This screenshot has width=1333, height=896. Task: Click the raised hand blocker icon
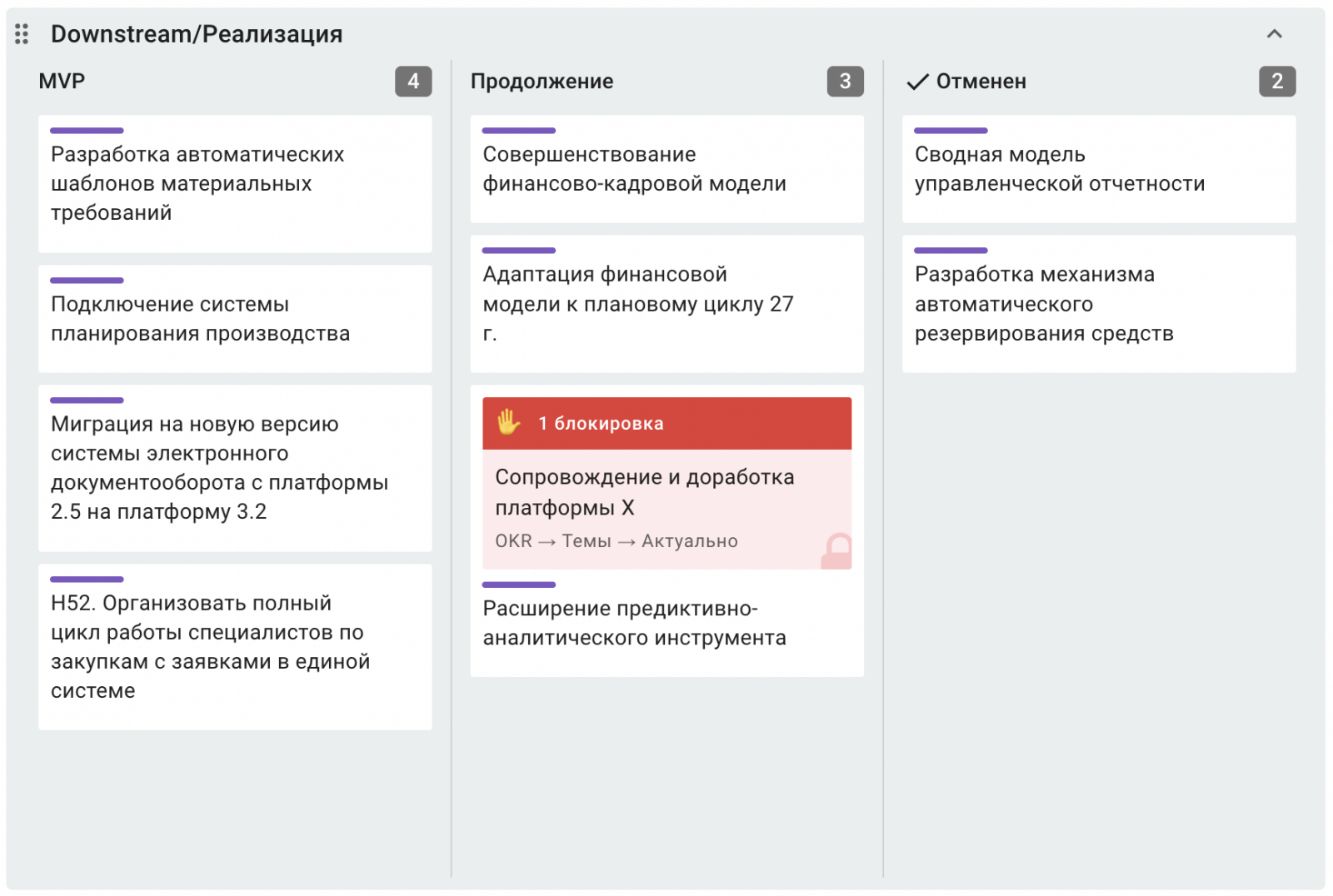pos(508,423)
